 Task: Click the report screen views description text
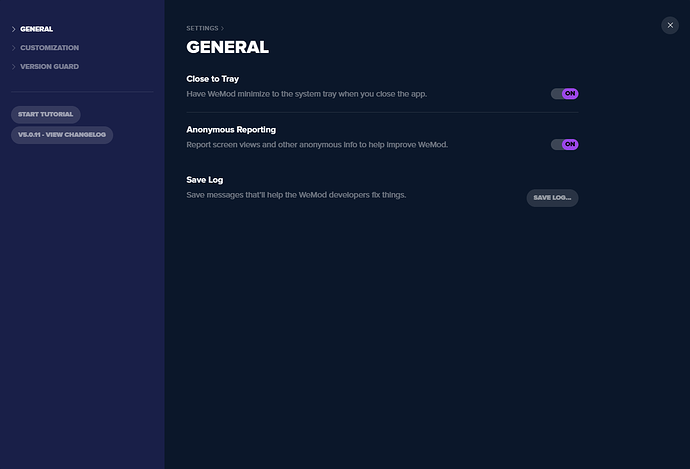tap(317, 144)
